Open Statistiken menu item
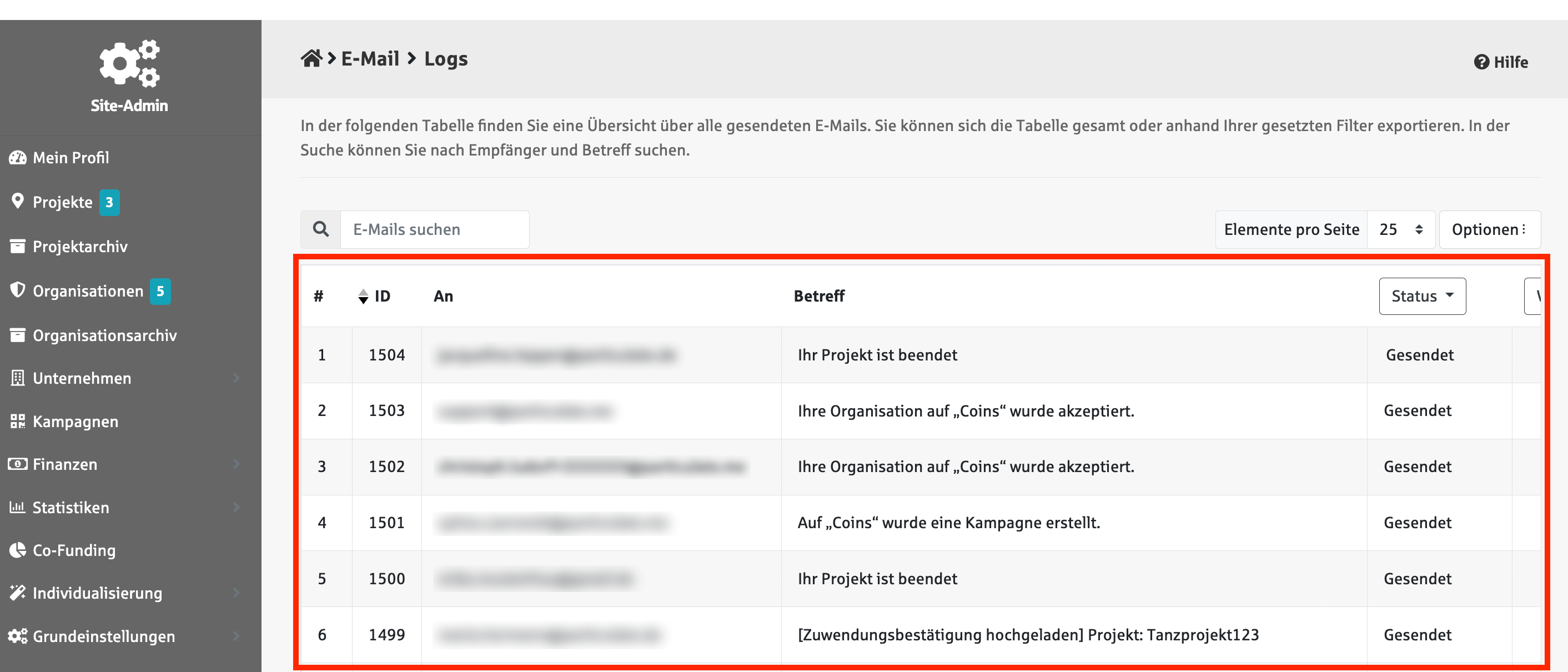The image size is (1568, 672). tap(71, 507)
